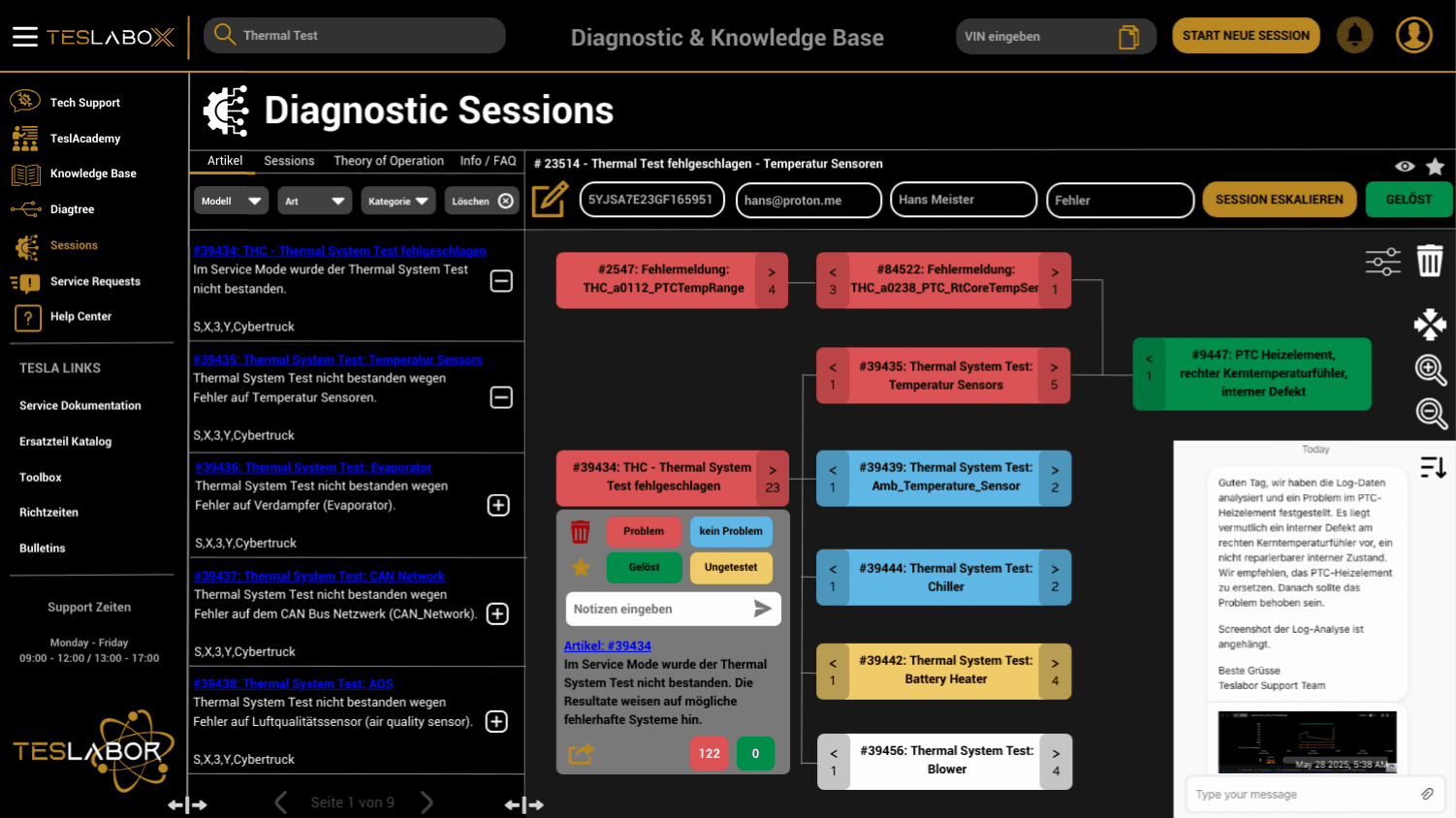Star the #39434 node article
The height and width of the screenshot is (818, 1456).
581,567
